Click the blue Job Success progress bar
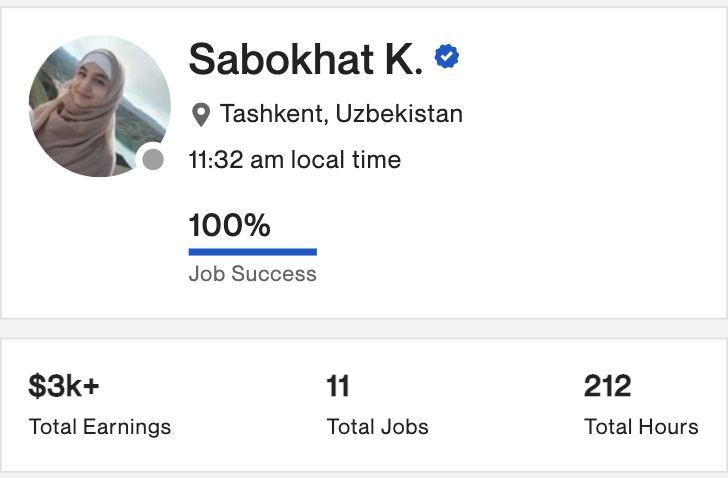The width and height of the screenshot is (728, 478). (x=252, y=251)
